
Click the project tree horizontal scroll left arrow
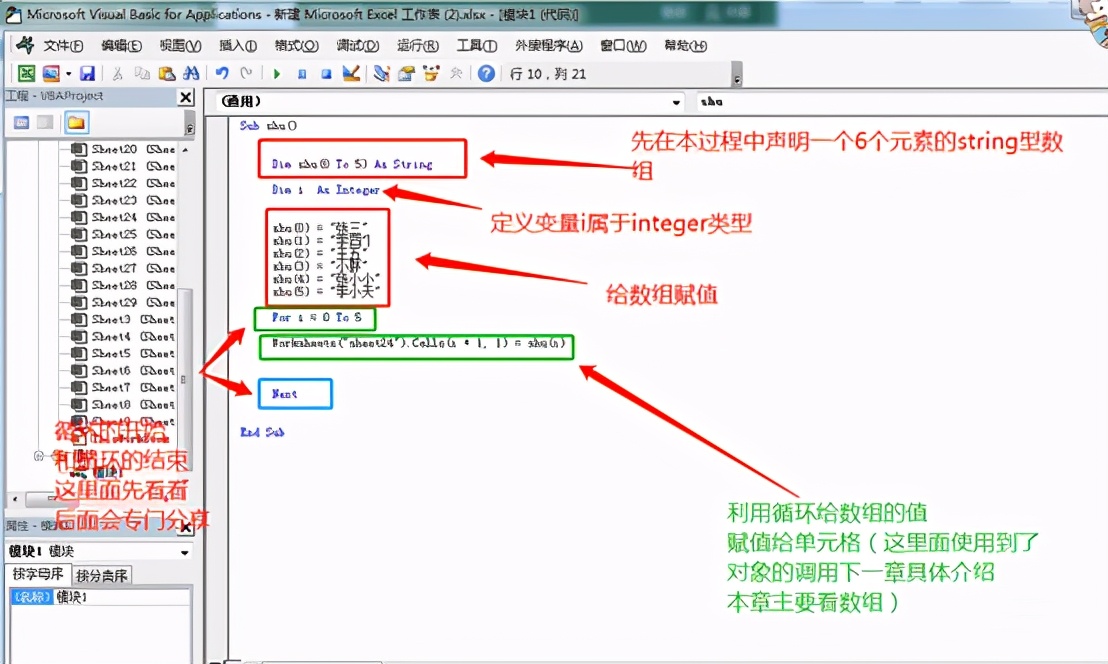tap(15, 499)
